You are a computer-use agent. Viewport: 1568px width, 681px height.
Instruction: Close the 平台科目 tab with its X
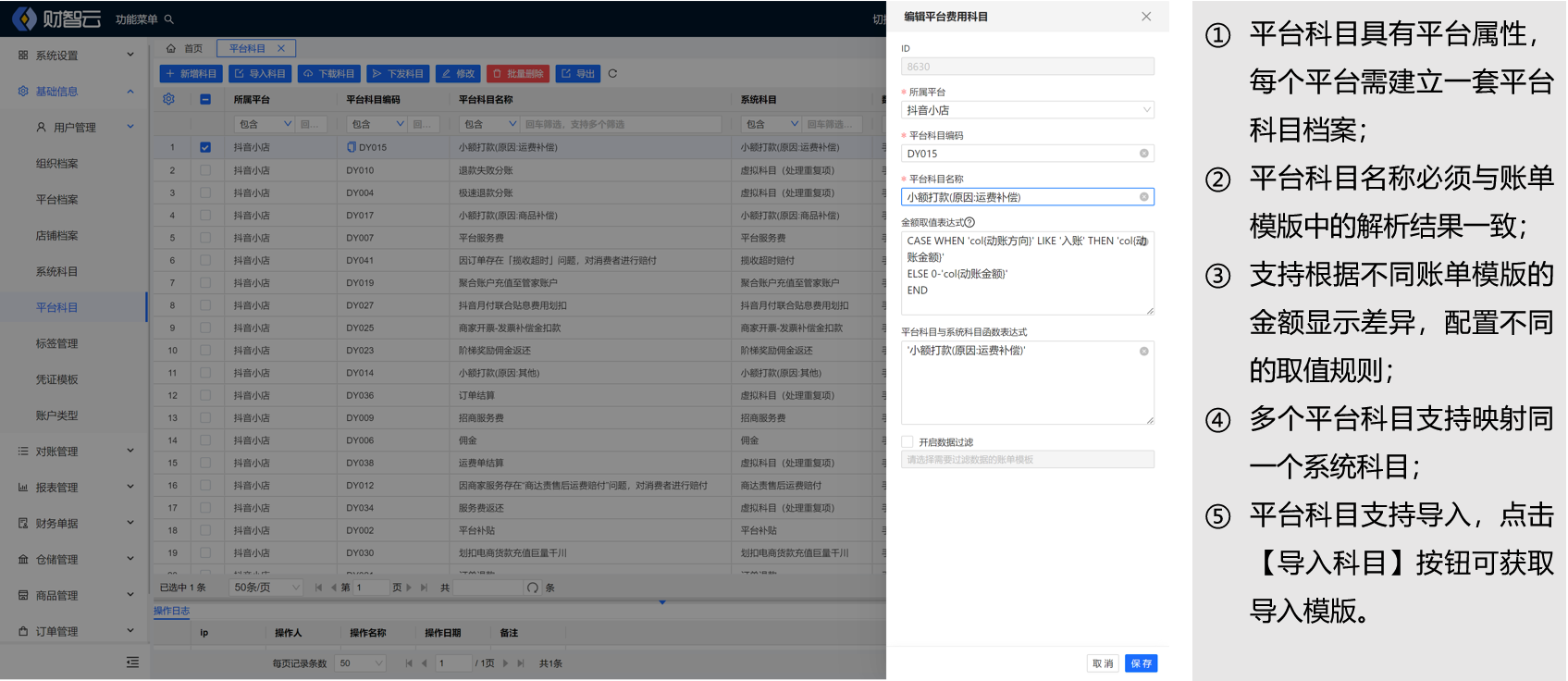click(281, 48)
